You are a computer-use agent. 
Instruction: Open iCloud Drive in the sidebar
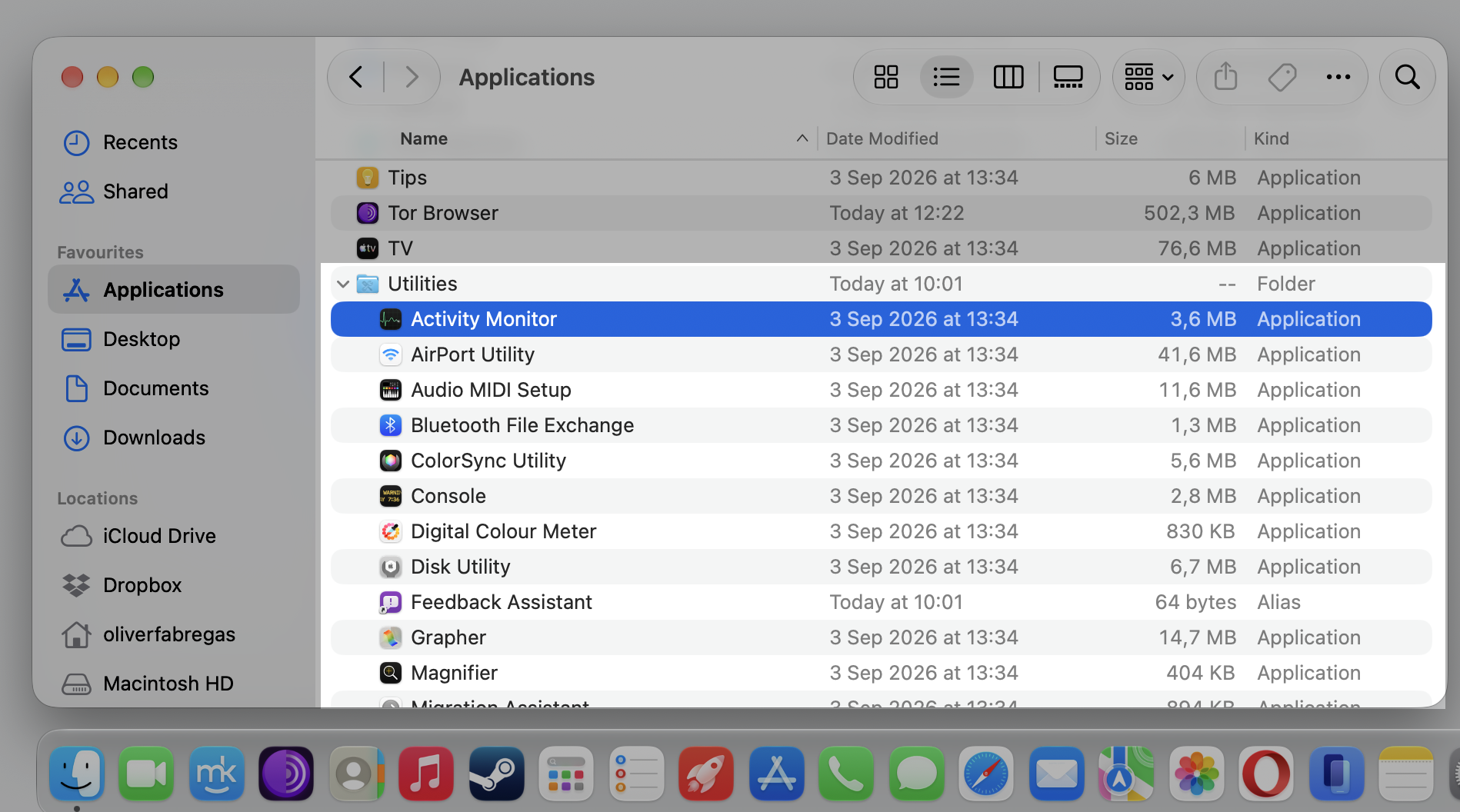pyautogui.click(x=174, y=537)
